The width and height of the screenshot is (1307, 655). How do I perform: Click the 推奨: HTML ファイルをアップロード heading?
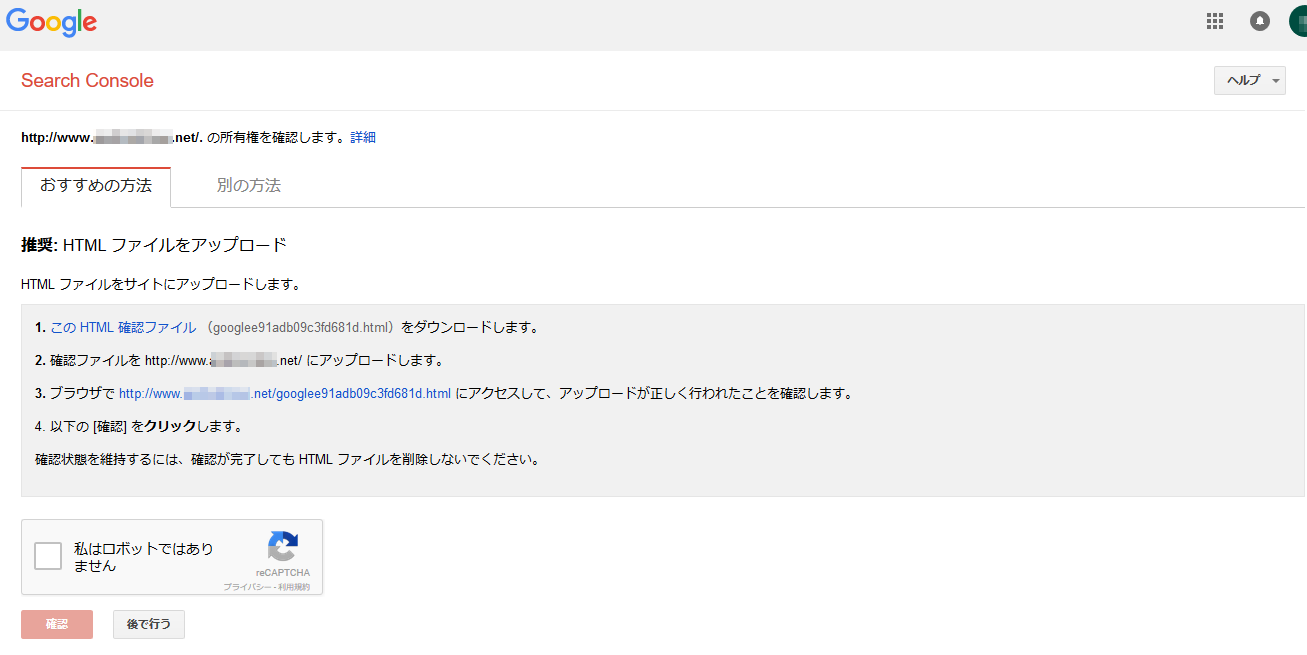[154, 245]
